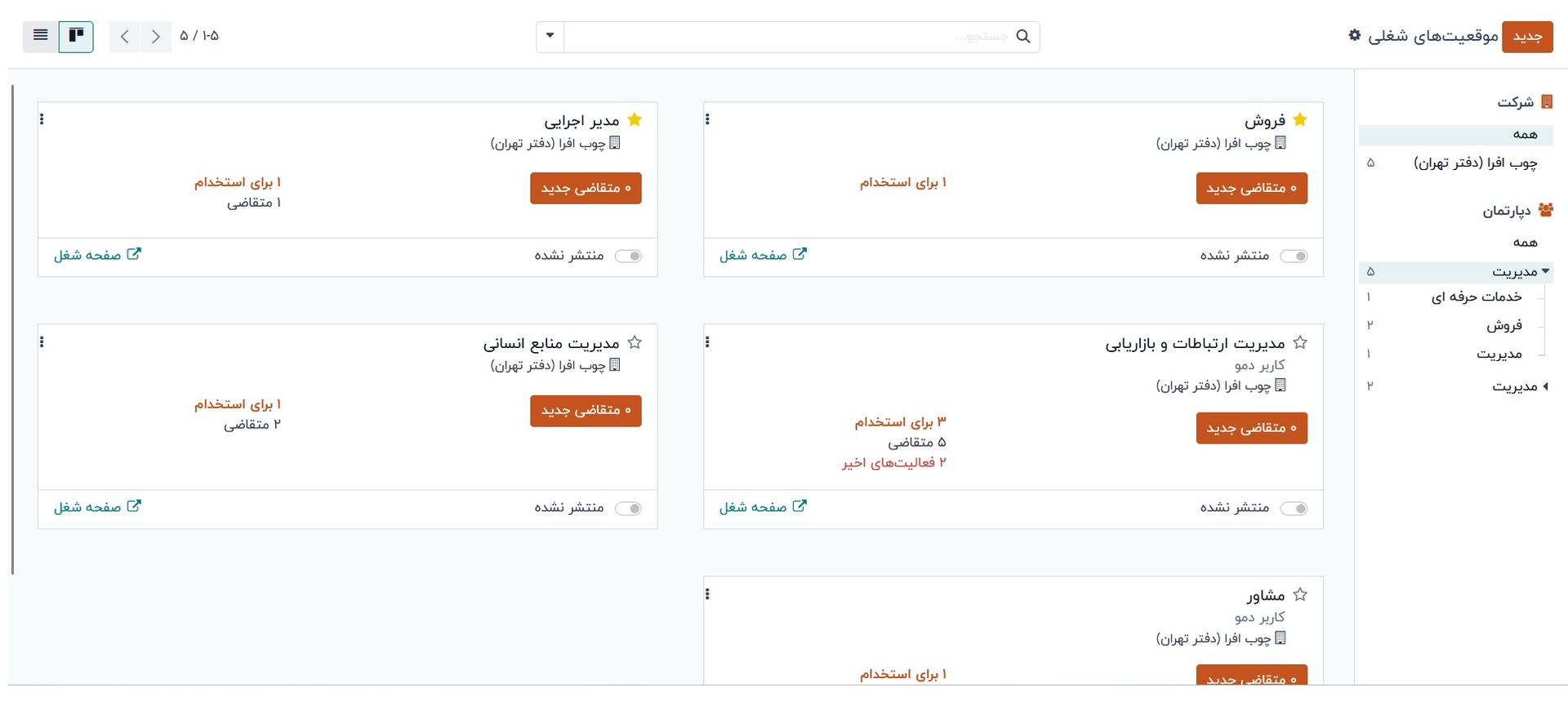Open مدیریت ارتباطات و بازاریابی card options menu
The height and width of the screenshot is (705, 1568).
pyautogui.click(x=707, y=341)
